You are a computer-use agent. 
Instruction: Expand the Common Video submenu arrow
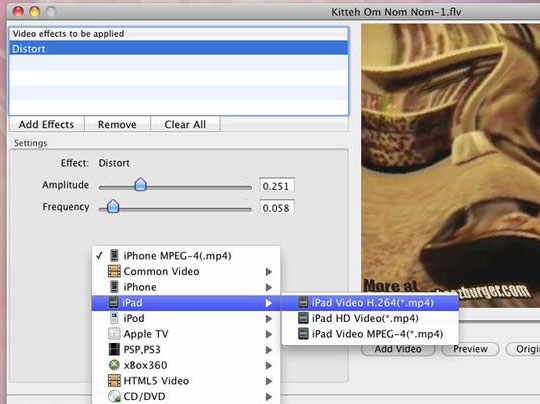(x=269, y=272)
